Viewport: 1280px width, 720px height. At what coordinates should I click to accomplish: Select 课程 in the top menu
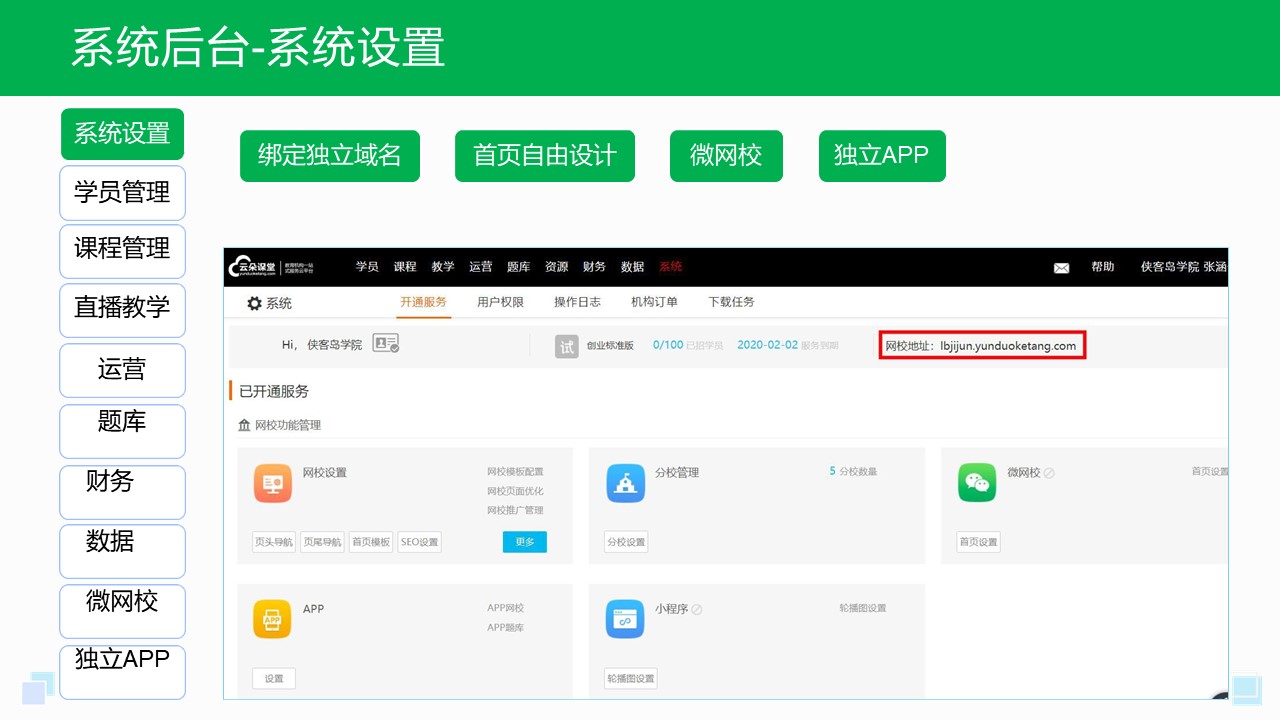pyautogui.click(x=405, y=267)
